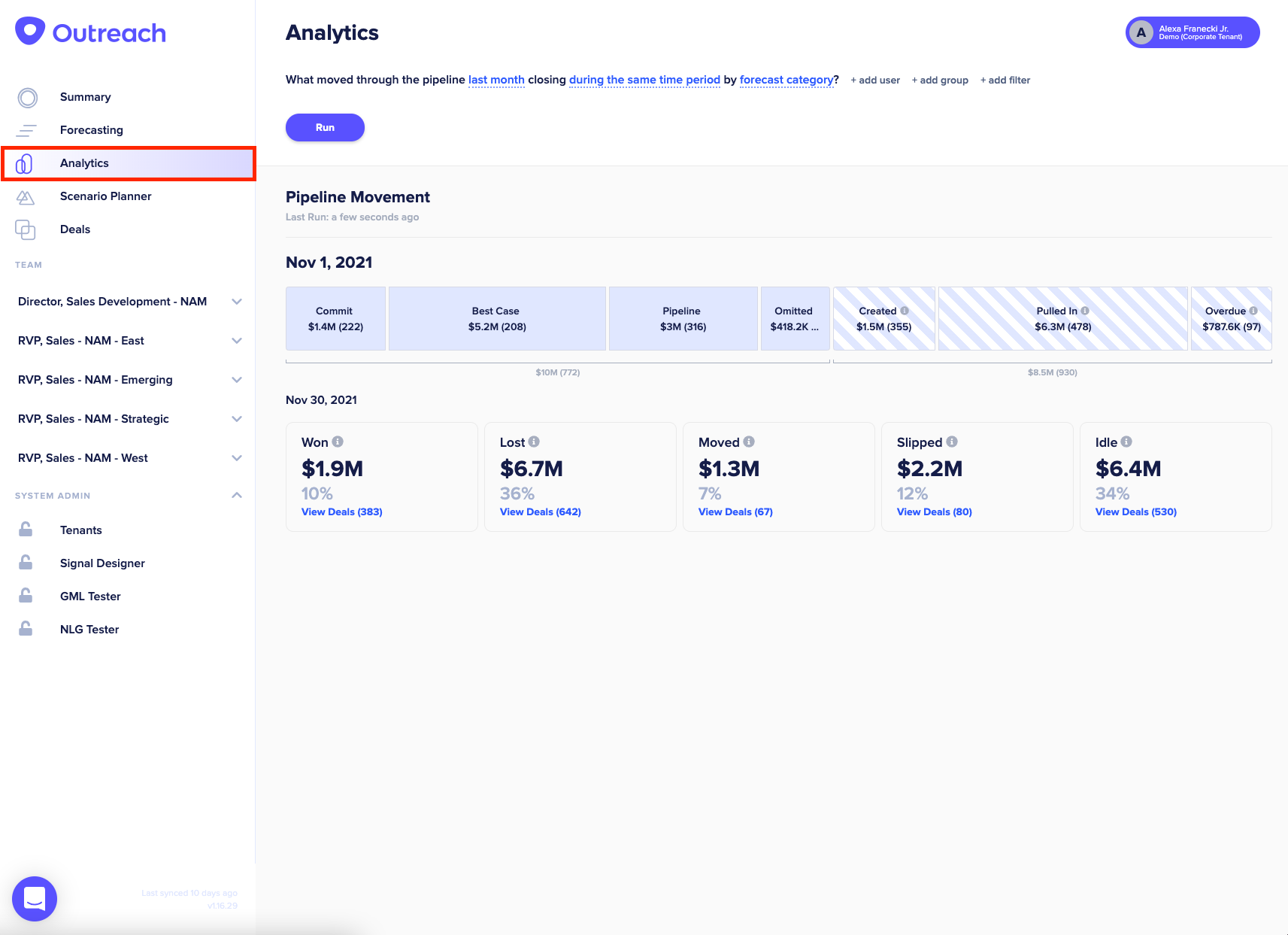Click '+ add user' link
1288x935 pixels.
point(875,80)
